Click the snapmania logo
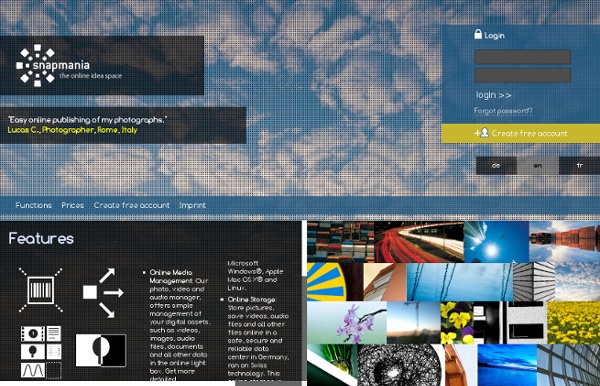The height and width of the screenshot is (386, 600). (x=69, y=65)
